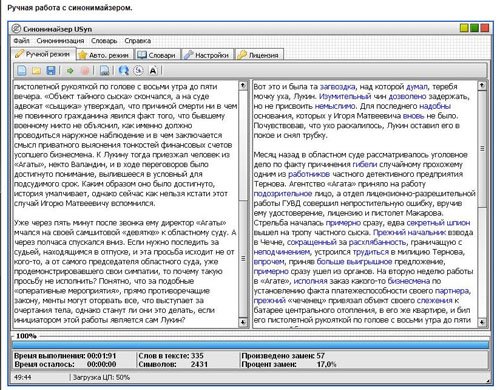Image resolution: width=500 pixels, height=390 pixels.
Task: Open the Словари tab
Action: [x=157, y=55]
